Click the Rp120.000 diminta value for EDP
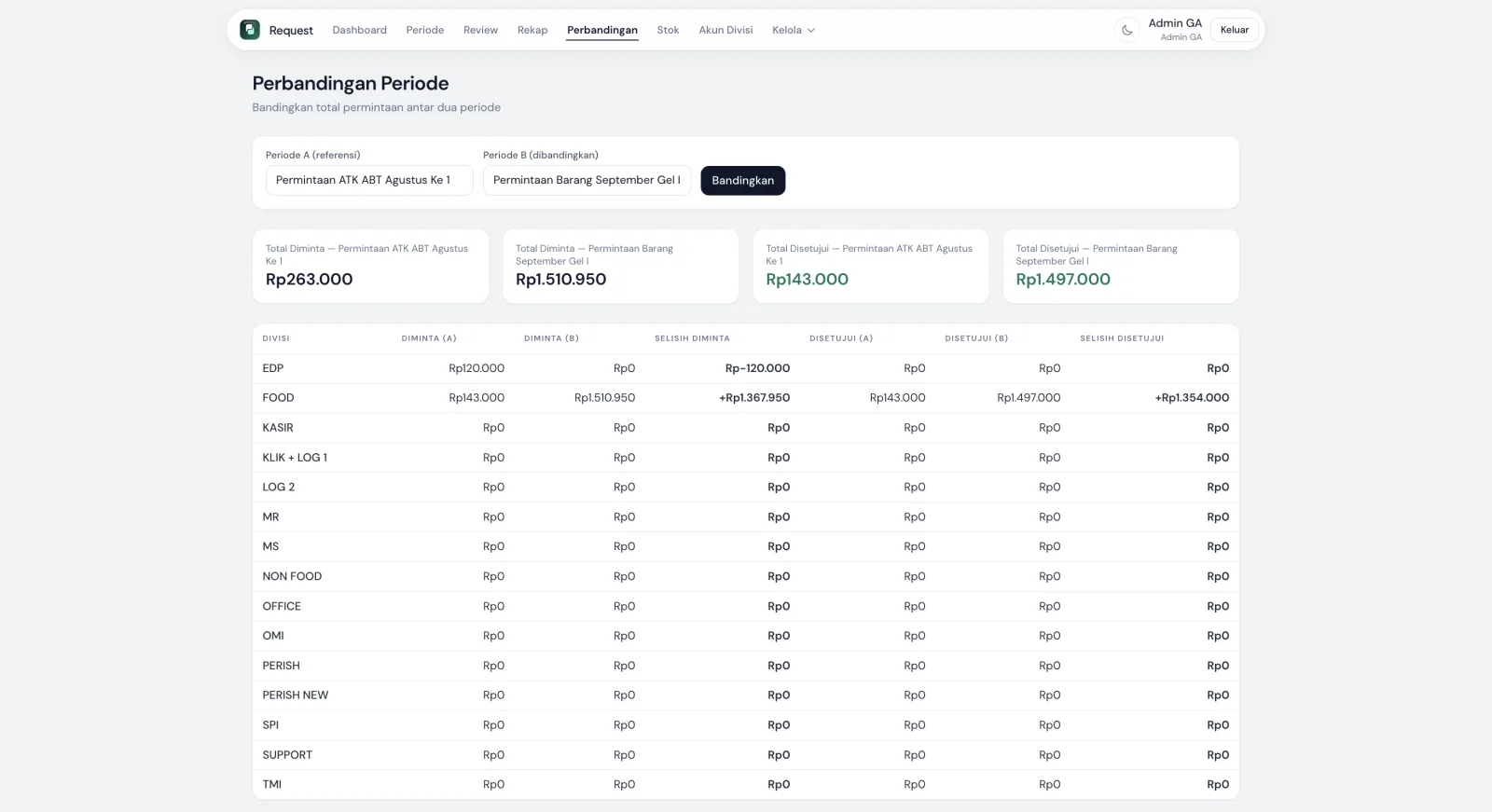Image resolution: width=1492 pixels, height=812 pixels. click(477, 368)
